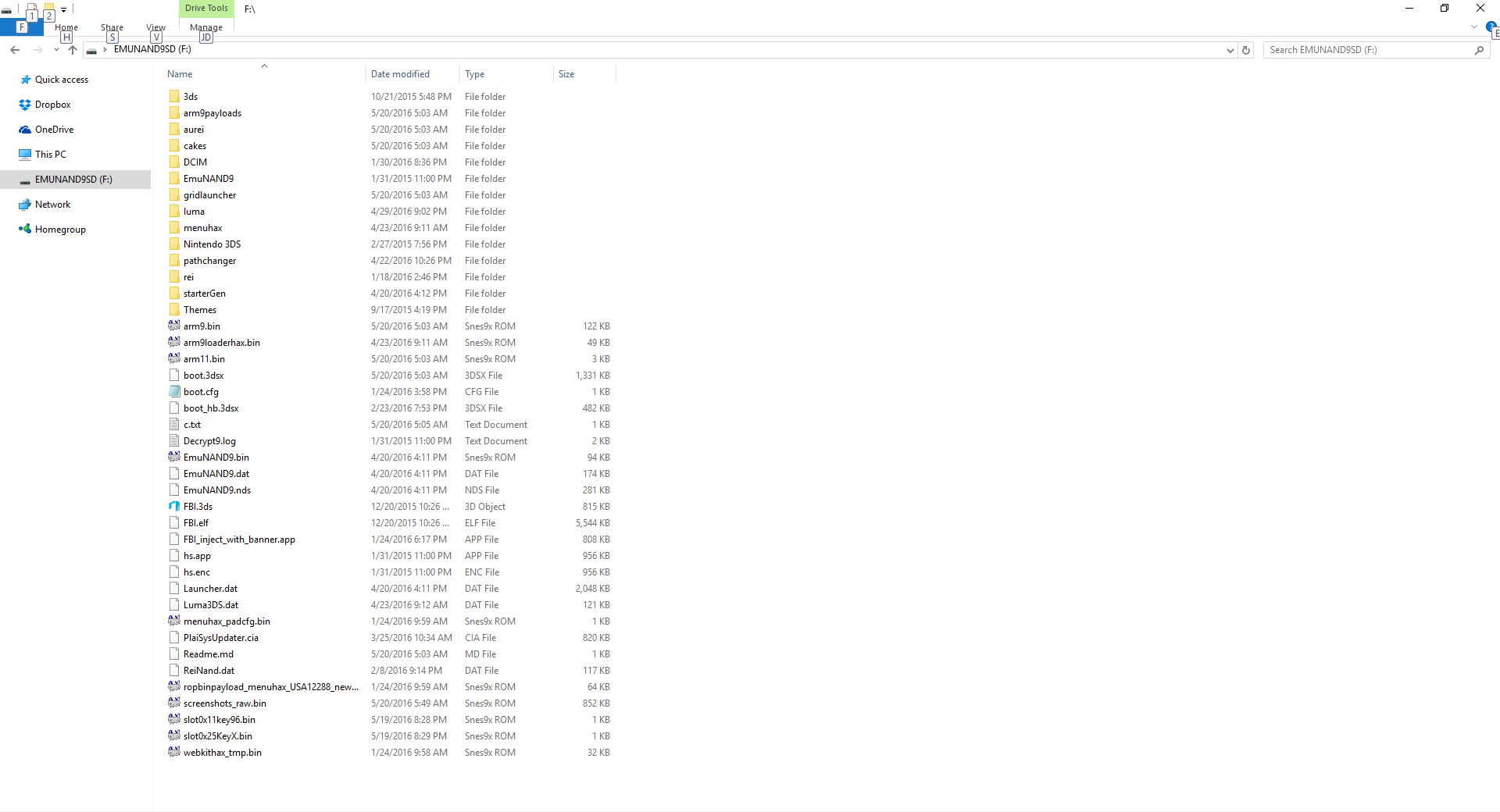1500x812 pixels.
Task: Select EMUNAND9SD (F:) drive in sidebar
Action: point(75,180)
